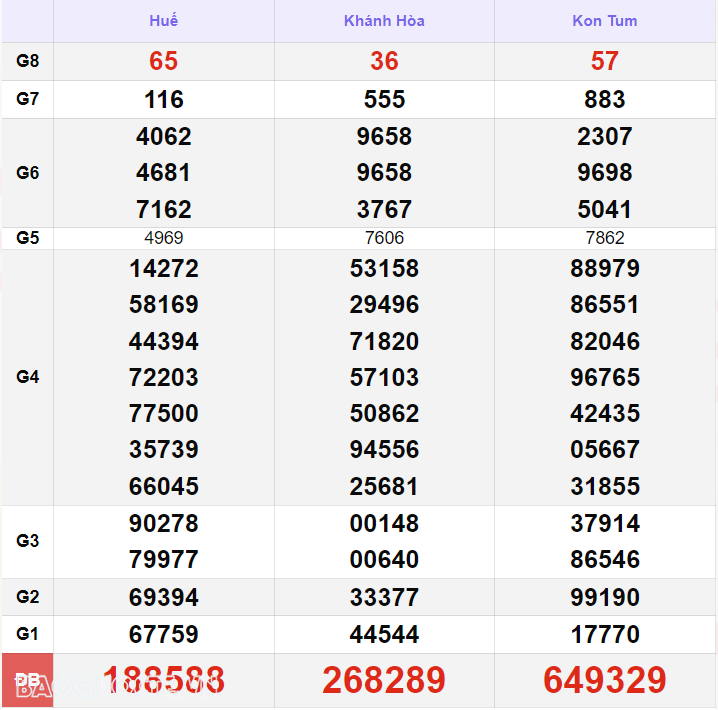Image resolution: width=718 pixels, height=710 pixels.
Task: Click the G5 row label
Action: coord(28,238)
